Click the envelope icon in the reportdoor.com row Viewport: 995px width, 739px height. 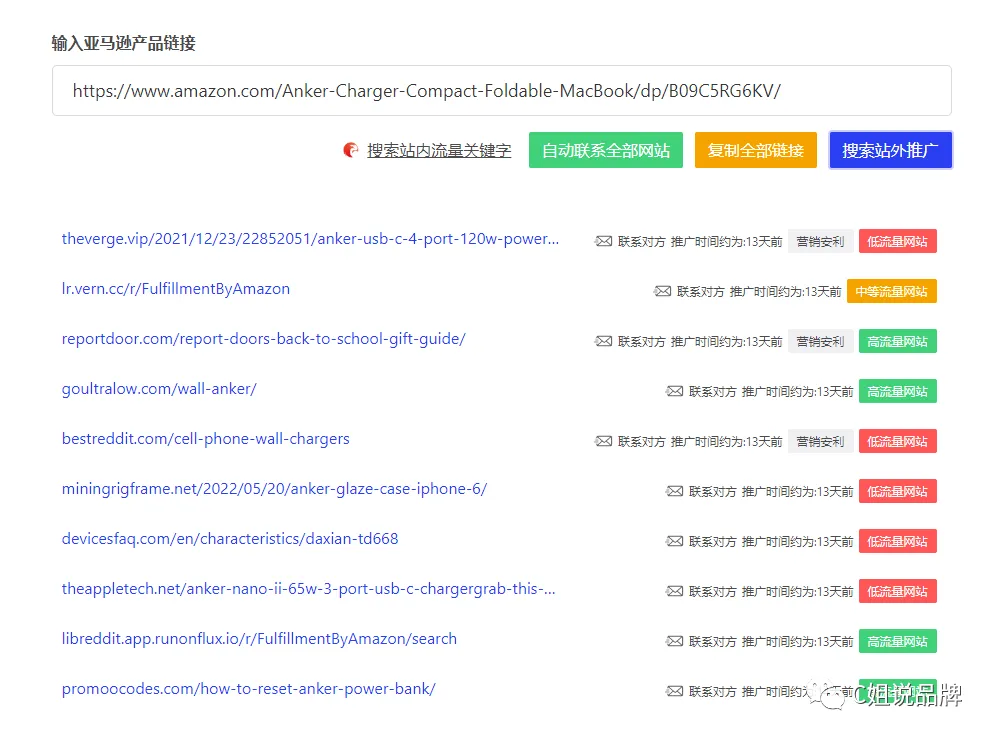point(603,341)
